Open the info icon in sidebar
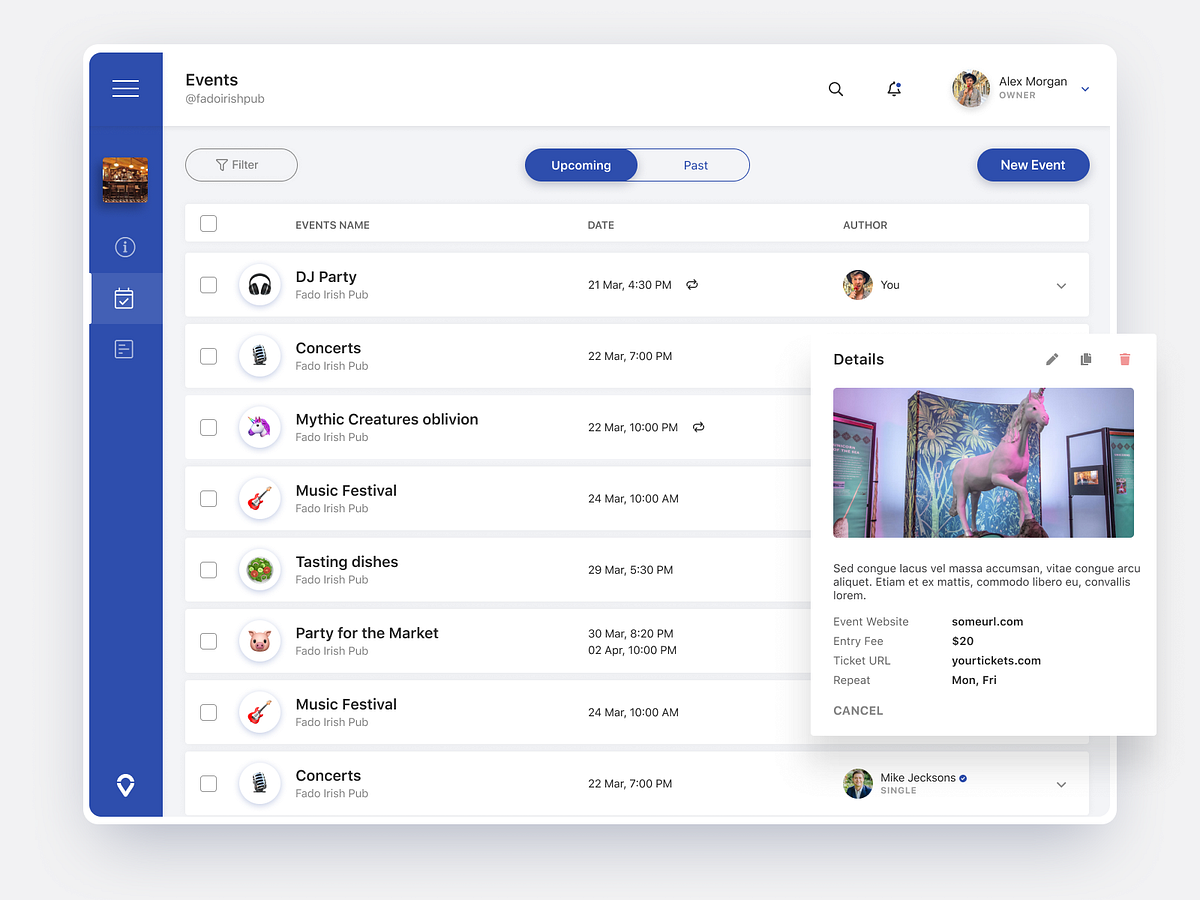1200x900 pixels. click(125, 247)
